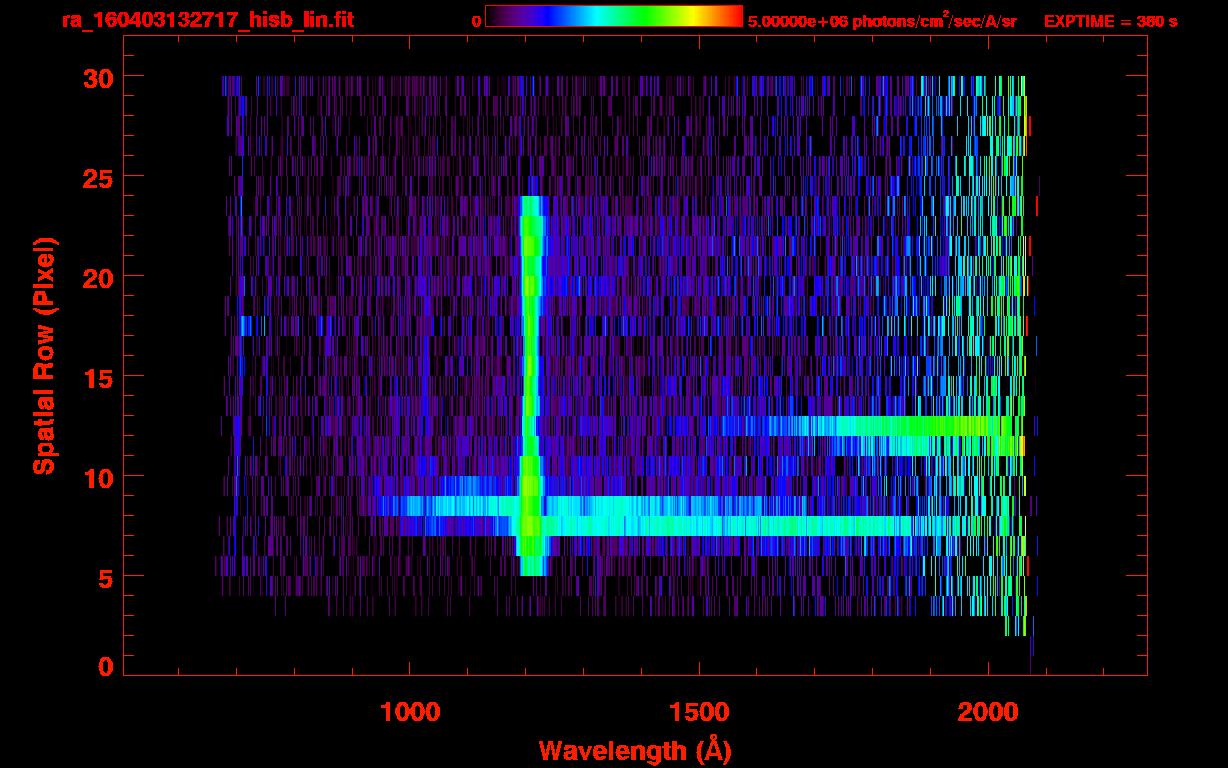The width and height of the screenshot is (1228, 768).
Task: Click the 1000 wavelength tick label
Action: [409, 712]
